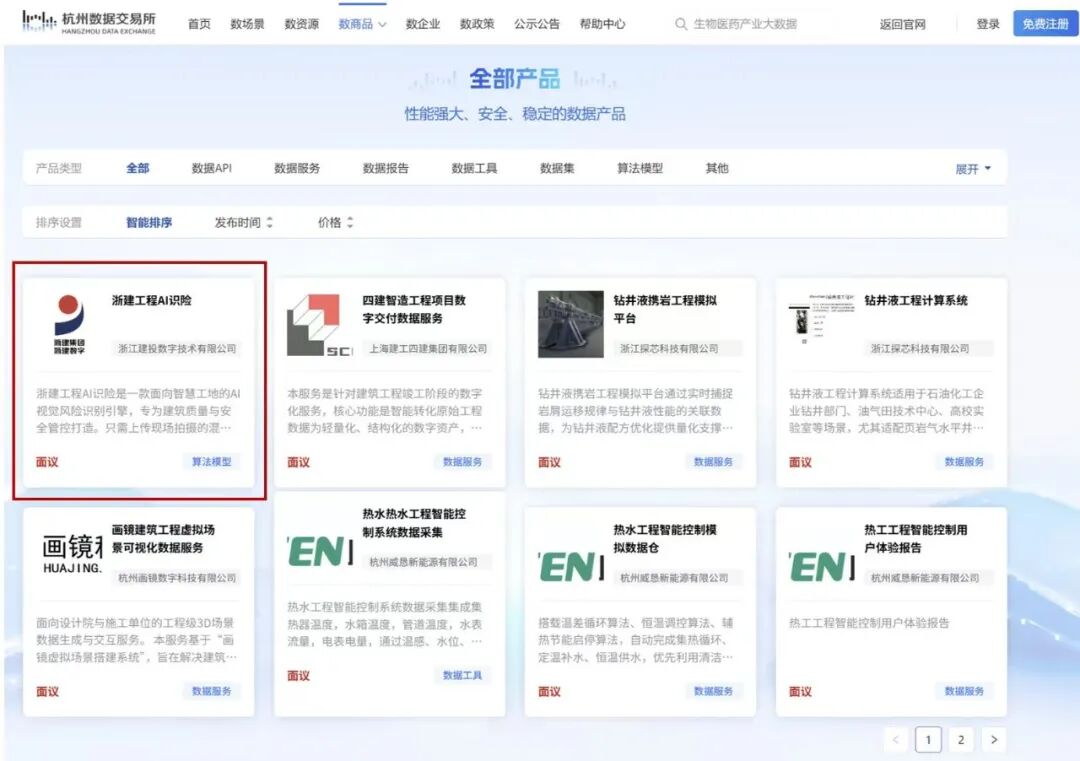Viewport: 1080px width, 761px height.
Task: Go to next page arrow
Action: click(x=994, y=740)
